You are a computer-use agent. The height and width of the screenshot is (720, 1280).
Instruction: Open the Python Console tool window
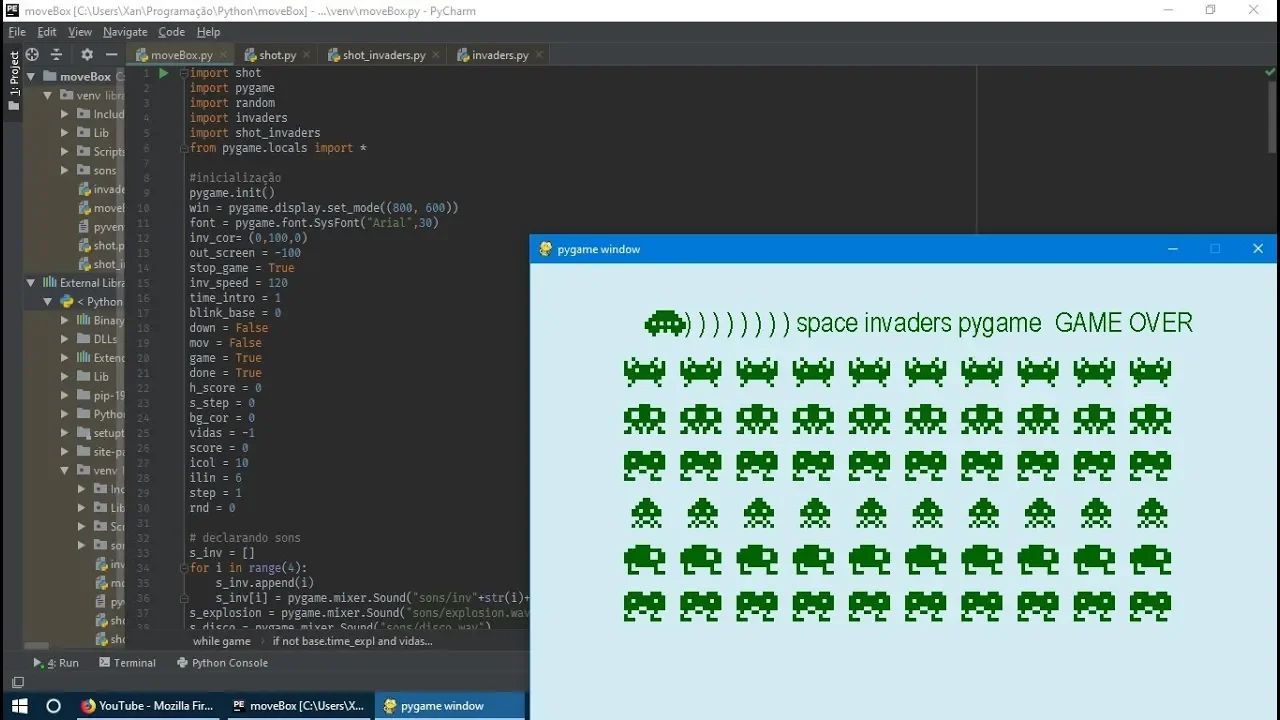[222, 663]
